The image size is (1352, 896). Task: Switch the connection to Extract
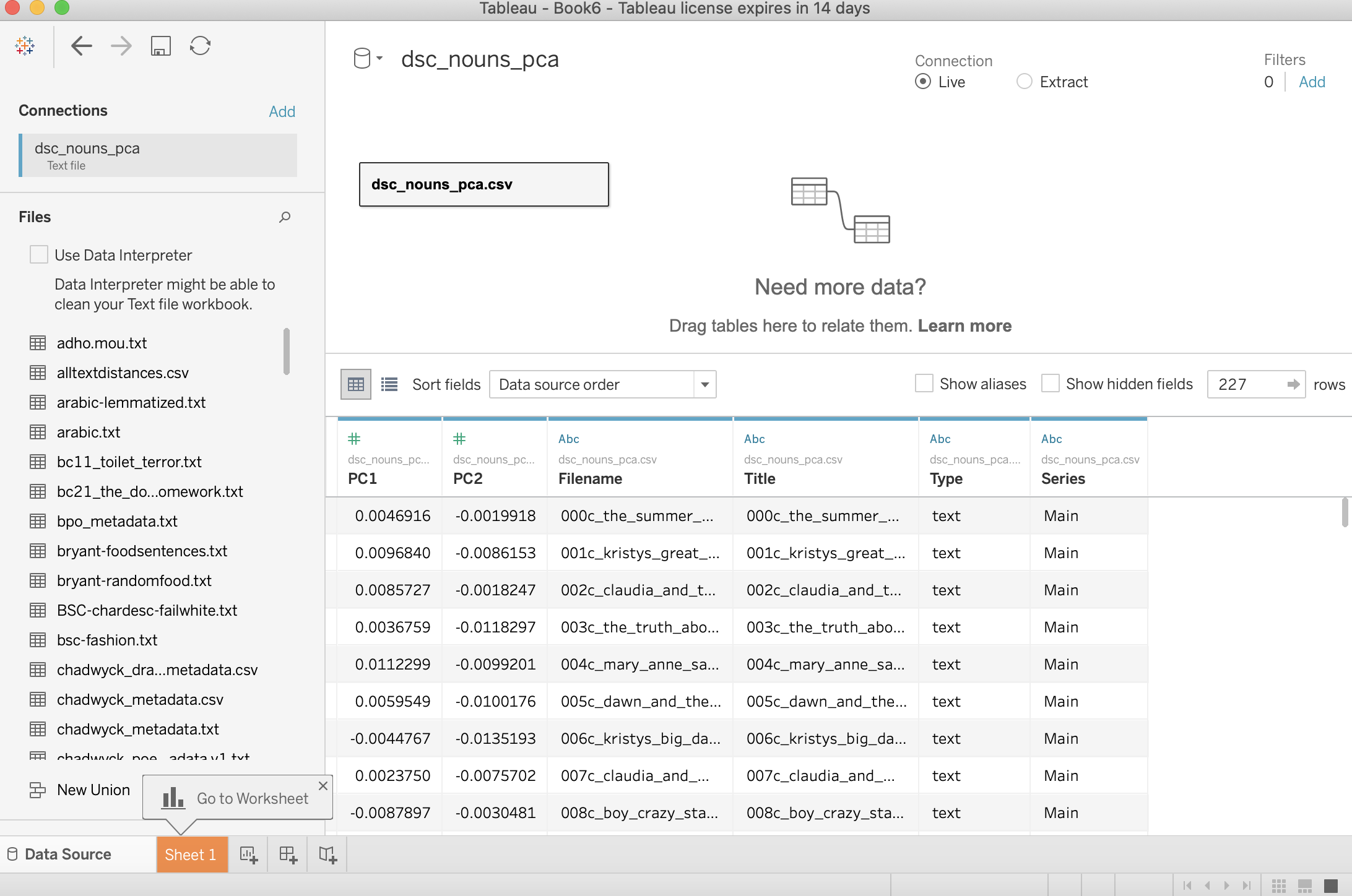[x=1024, y=81]
